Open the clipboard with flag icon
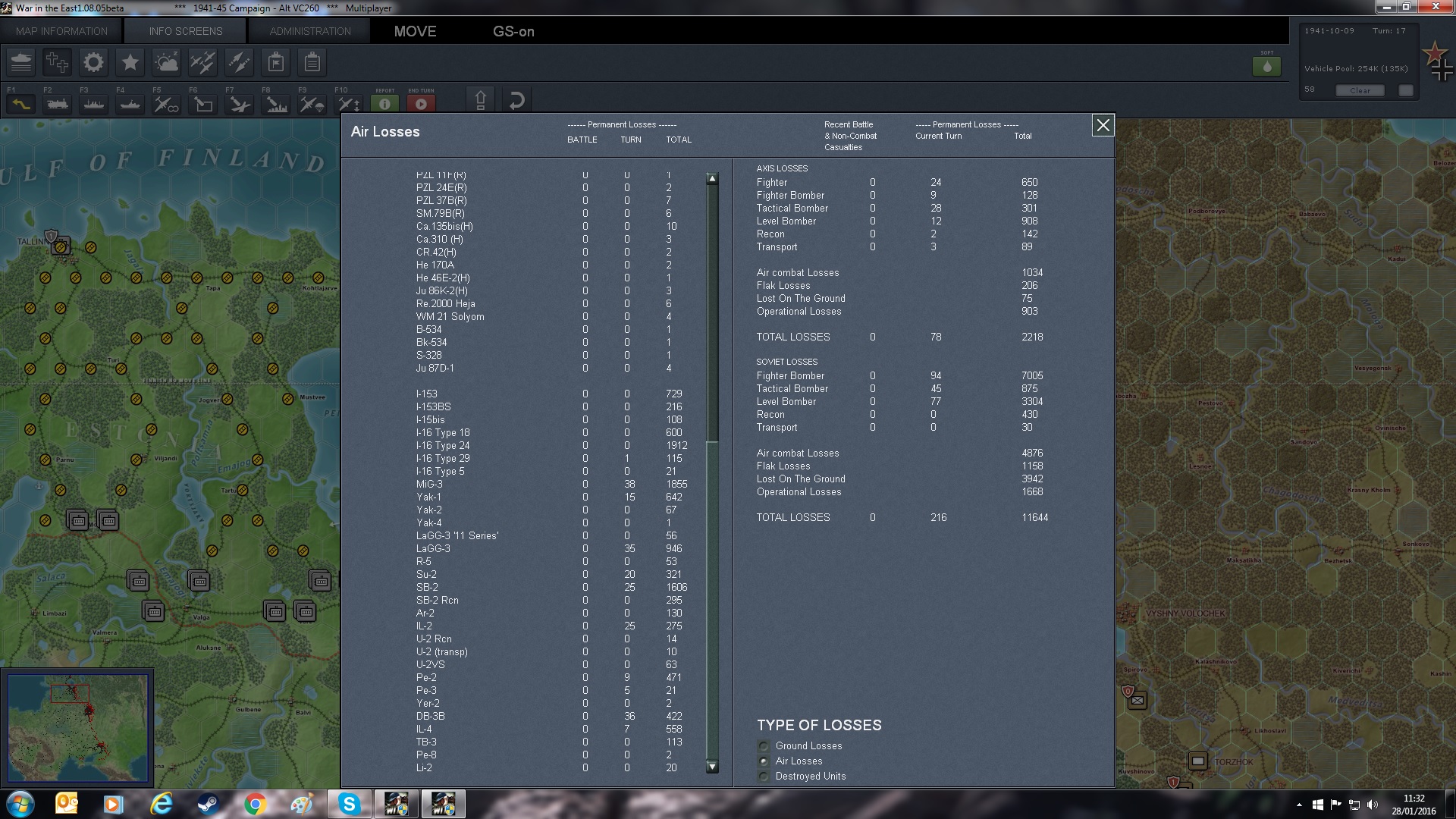Image resolution: width=1456 pixels, height=819 pixels. click(x=276, y=62)
